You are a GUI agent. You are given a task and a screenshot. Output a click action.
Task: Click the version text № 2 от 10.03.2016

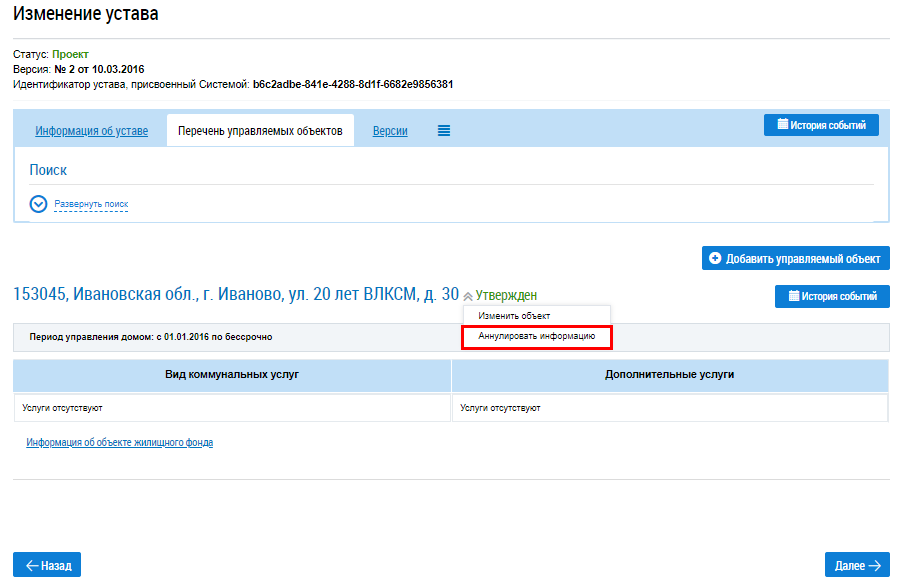click(x=99, y=69)
